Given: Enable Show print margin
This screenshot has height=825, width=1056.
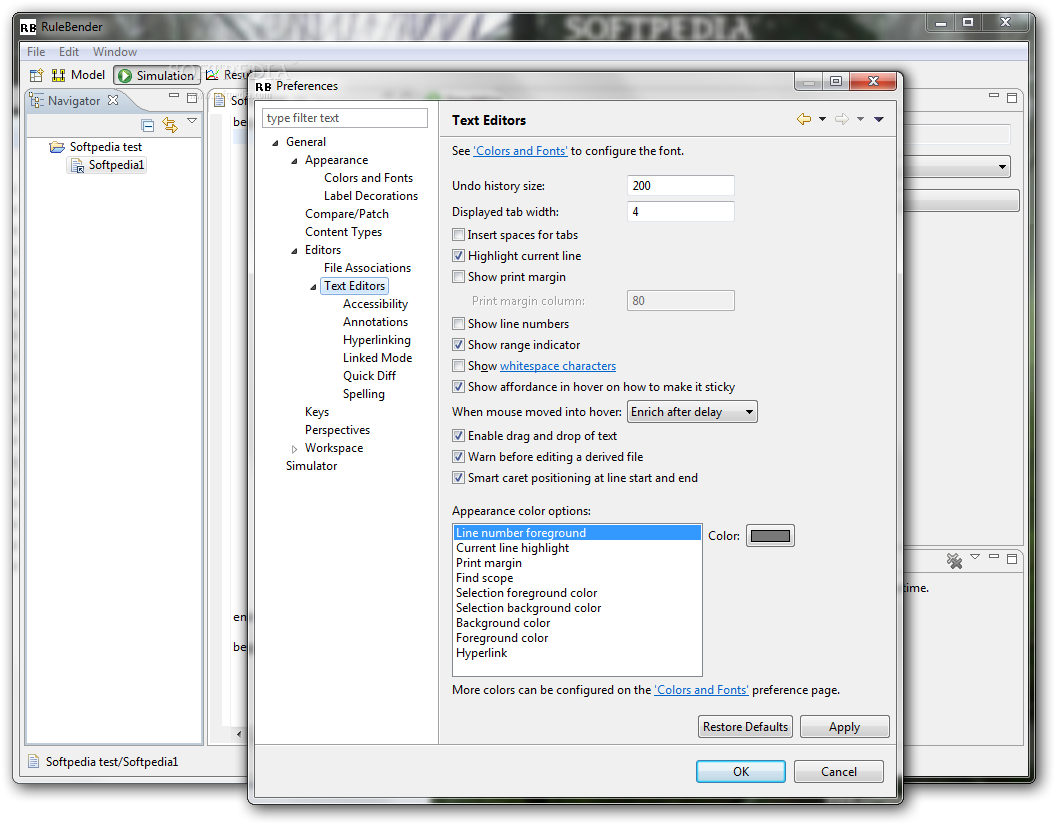Looking at the screenshot, I should click(459, 276).
